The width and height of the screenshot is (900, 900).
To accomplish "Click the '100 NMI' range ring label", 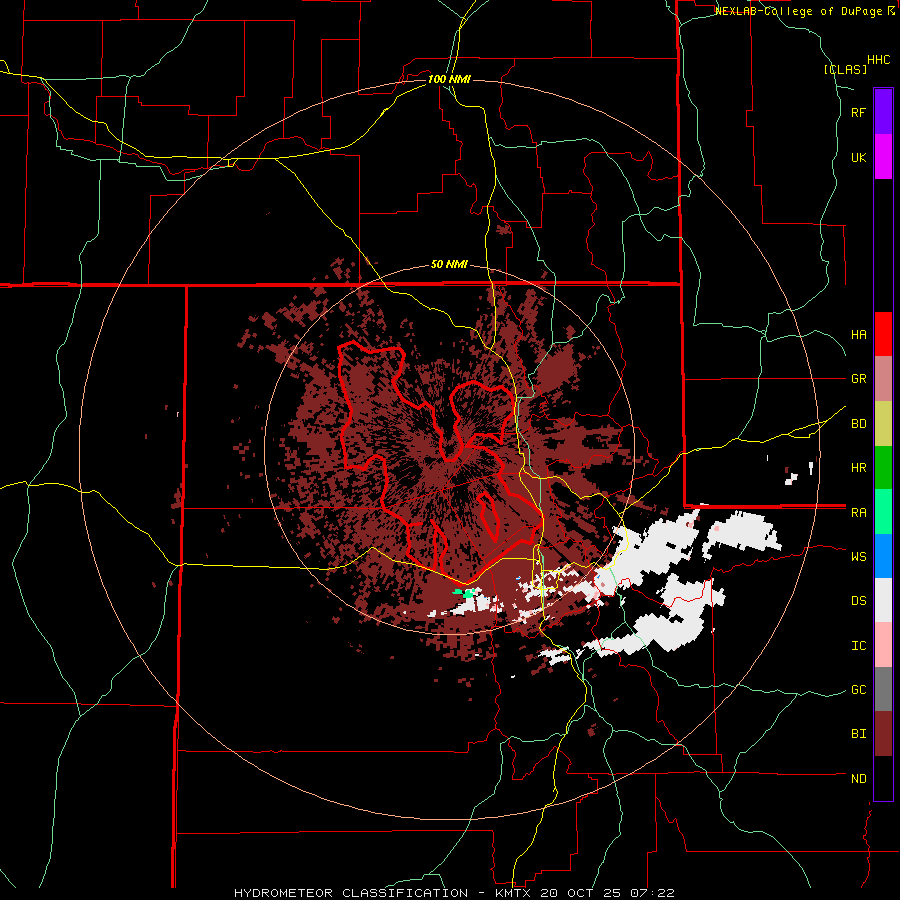I will point(449,79).
